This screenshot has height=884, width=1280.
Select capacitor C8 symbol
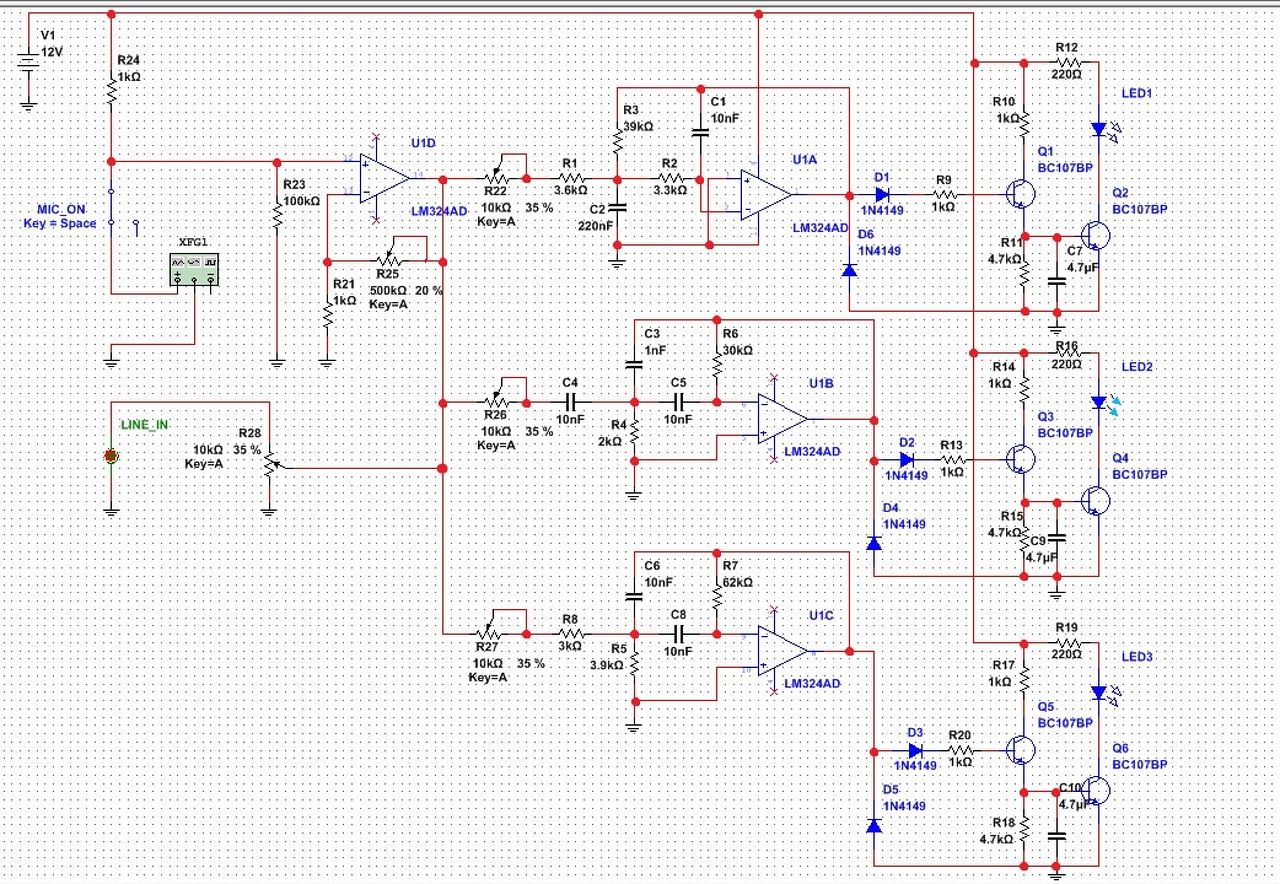pos(679,634)
